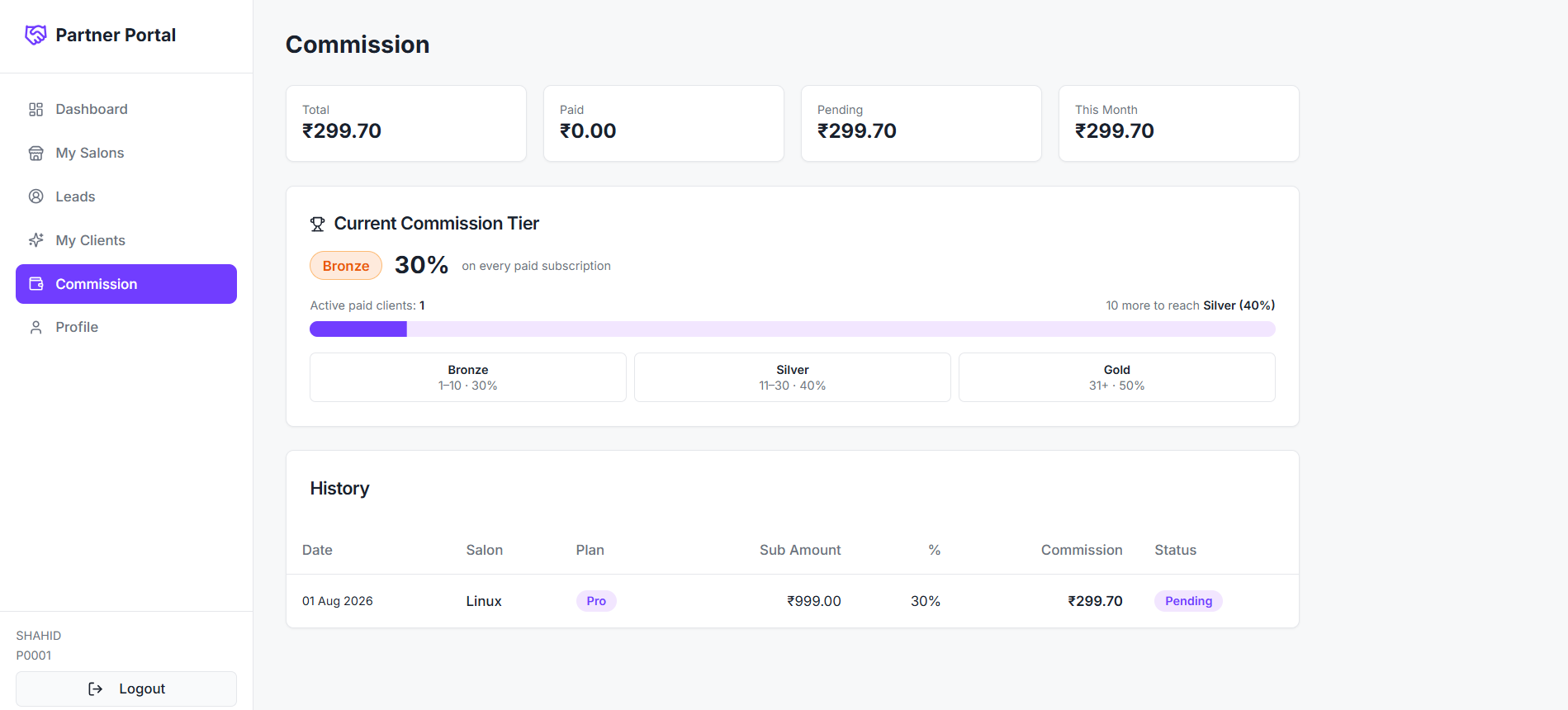Click the Total ₹299.70 summary card
Image resolution: width=1568 pixels, height=710 pixels.
[x=406, y=123]
